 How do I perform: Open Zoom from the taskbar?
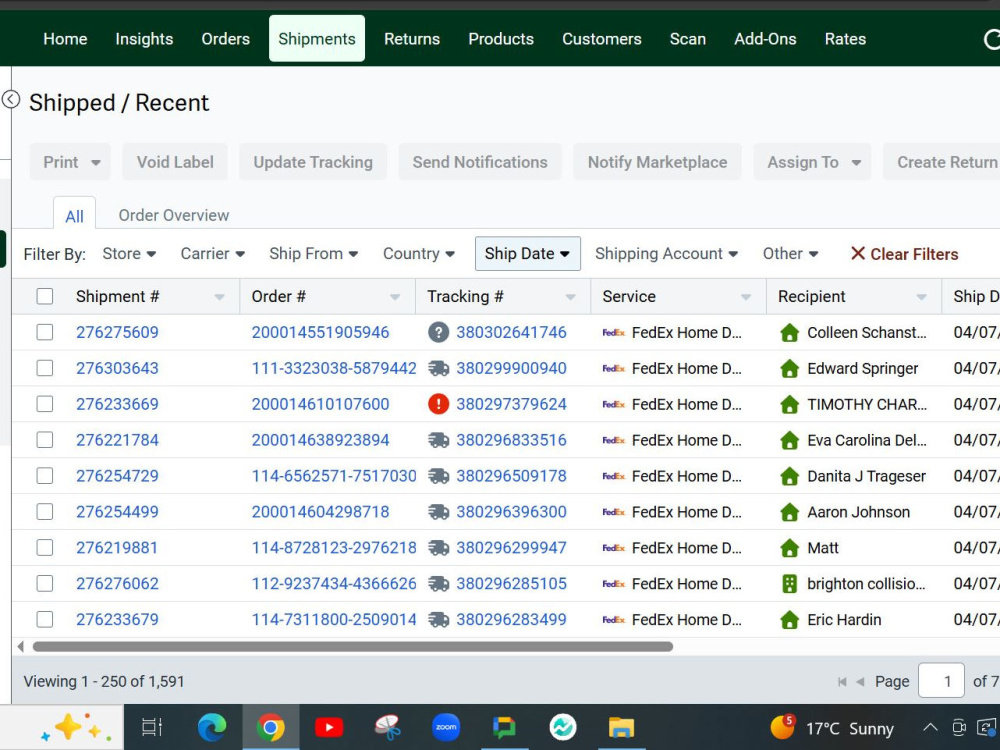(x=446, y=728)
